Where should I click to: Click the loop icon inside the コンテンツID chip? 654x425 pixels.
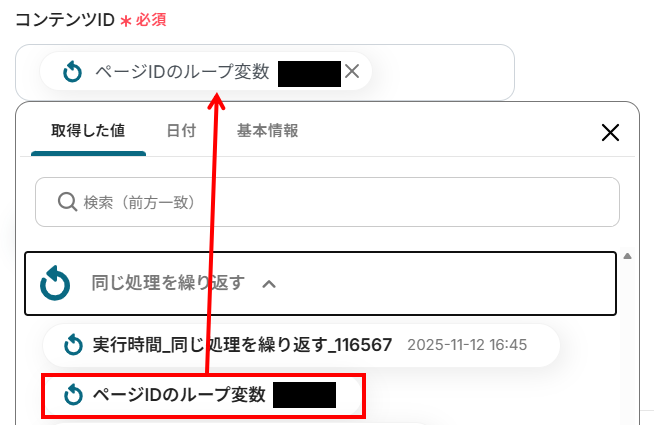73,72
